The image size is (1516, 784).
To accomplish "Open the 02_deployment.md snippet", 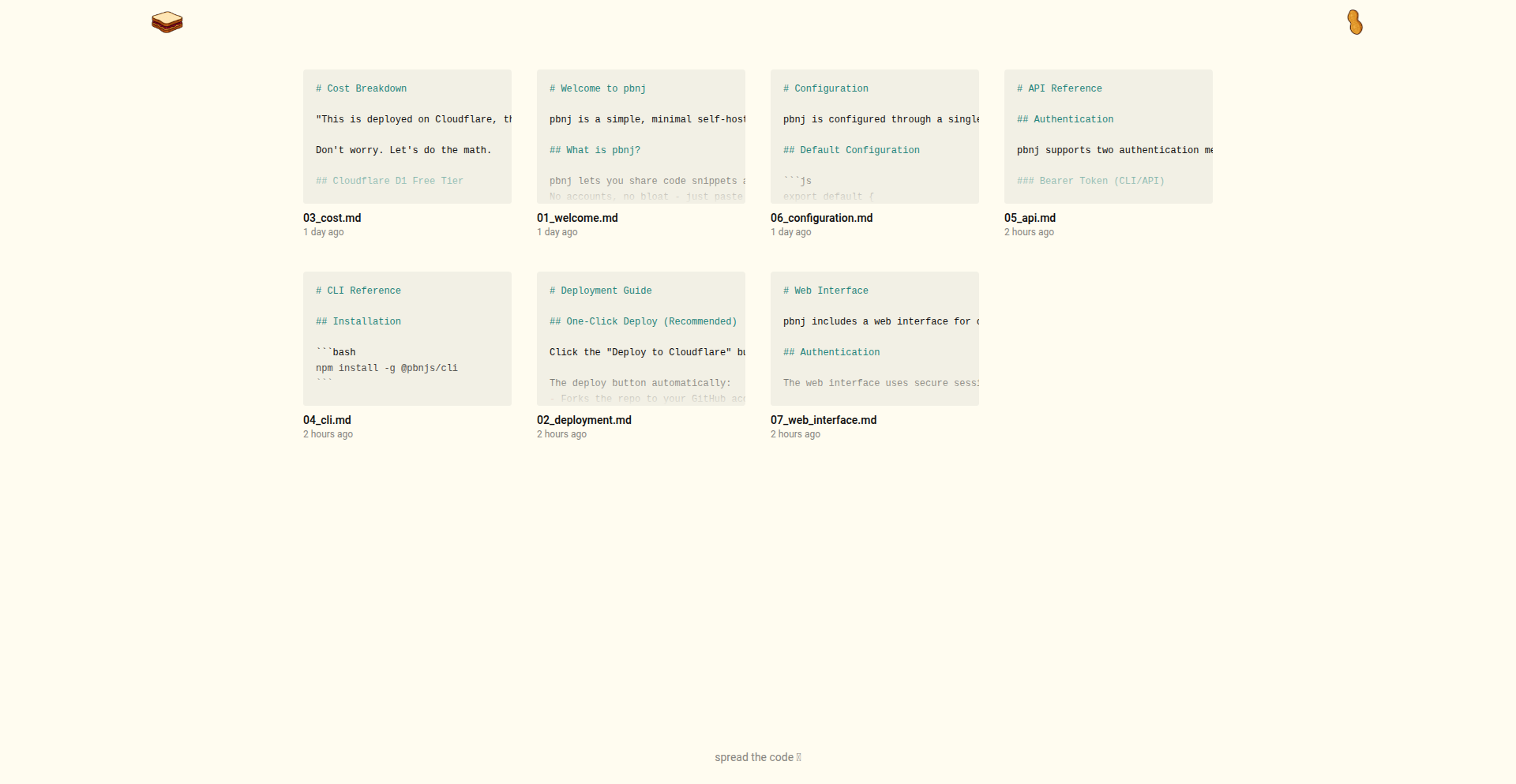I will 584,420.
